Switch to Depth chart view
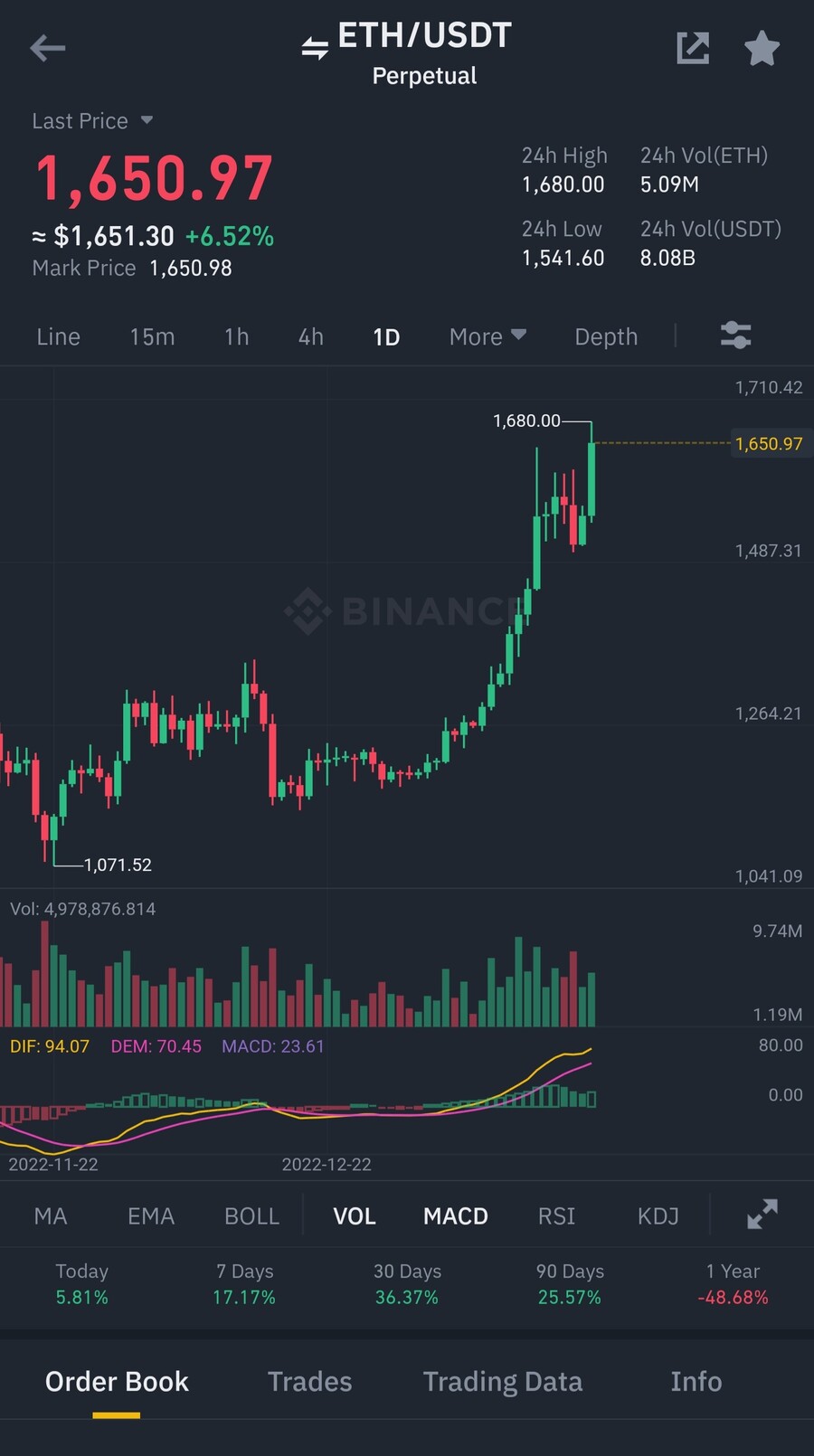 tap(606, 337)
